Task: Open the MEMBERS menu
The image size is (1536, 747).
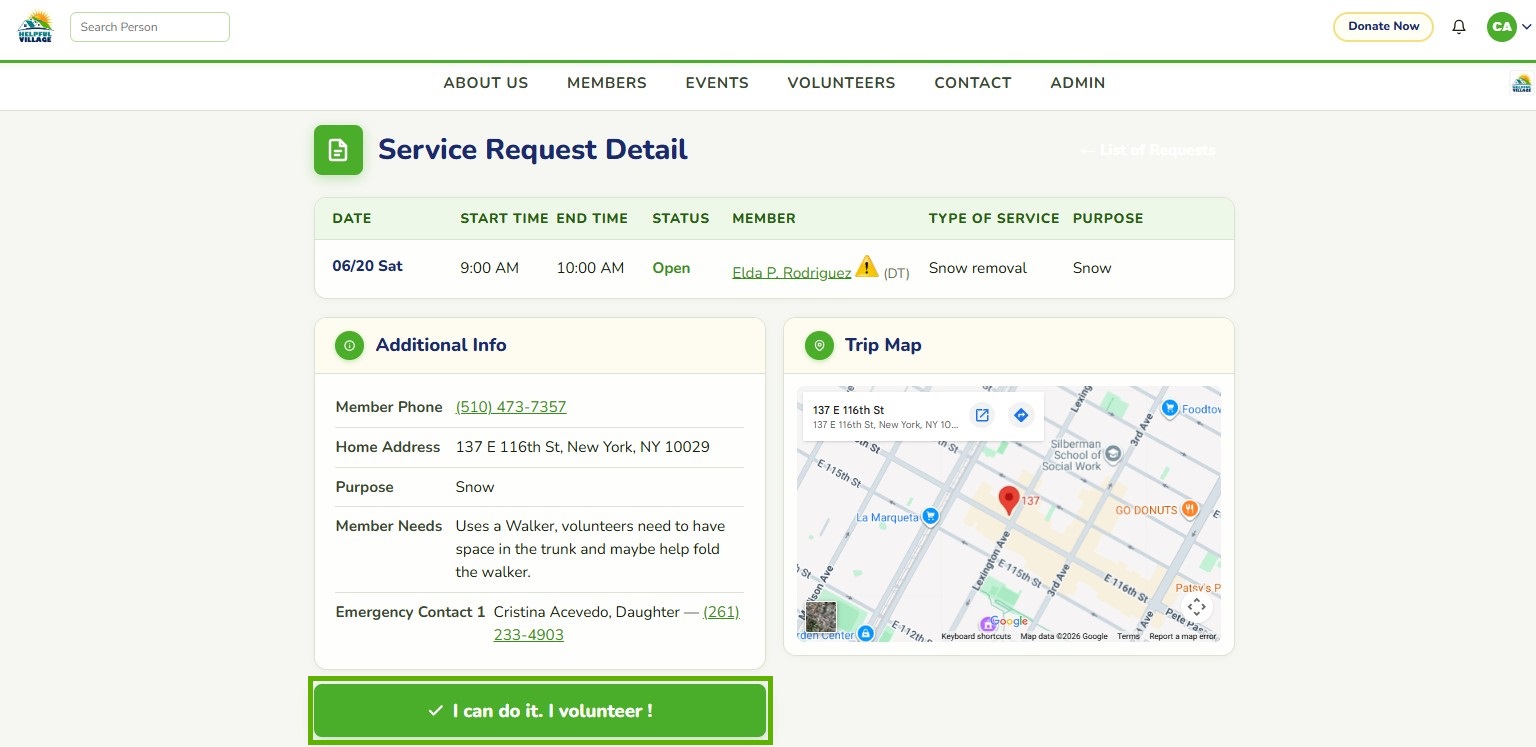Action: coord(607,83)
